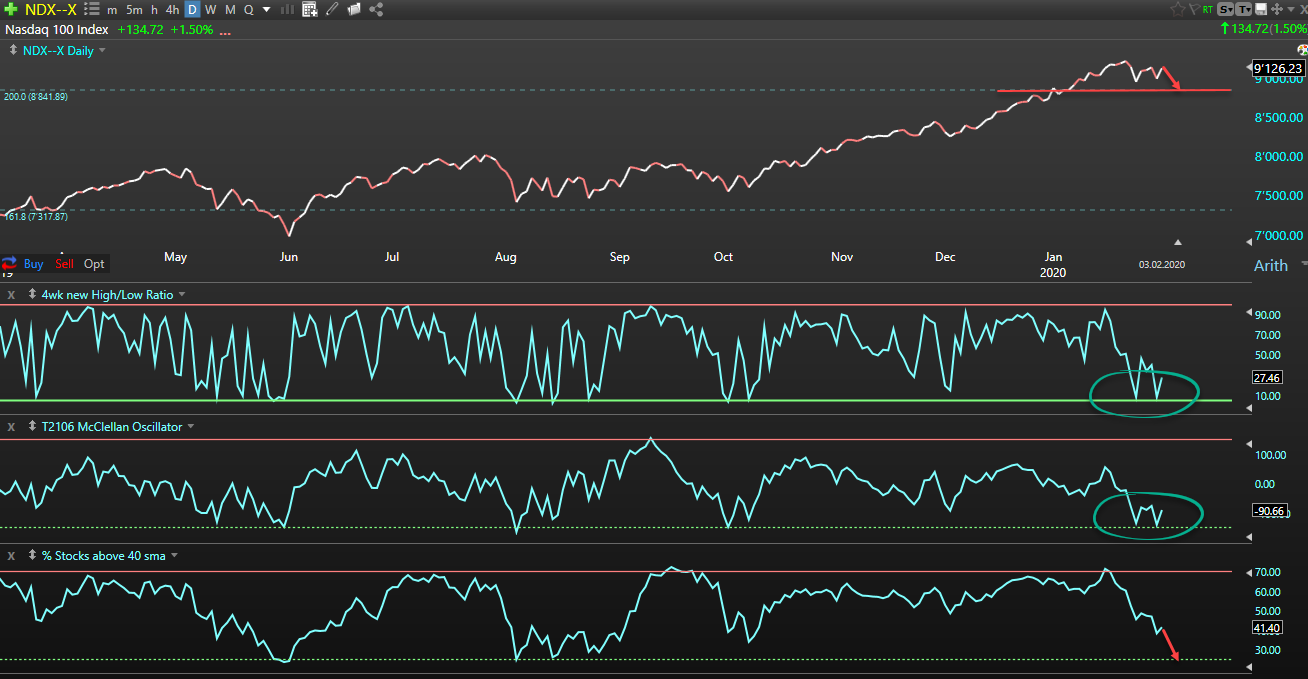Click the blue Buy button

33,264
